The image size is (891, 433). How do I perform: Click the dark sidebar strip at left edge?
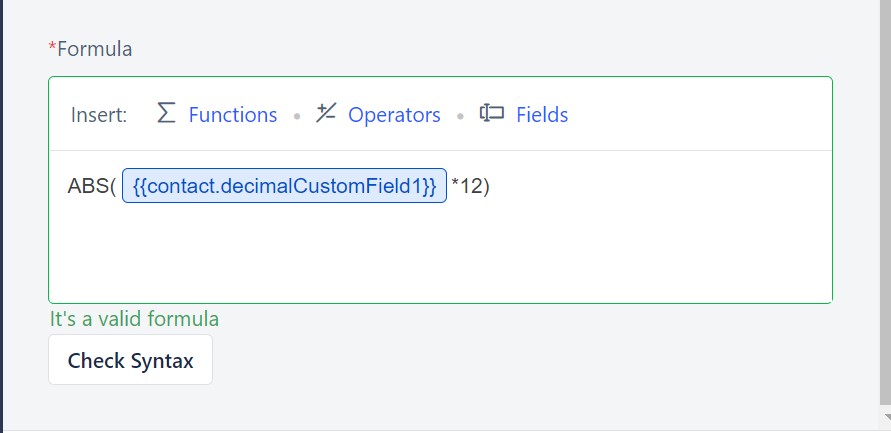point(1,216)
